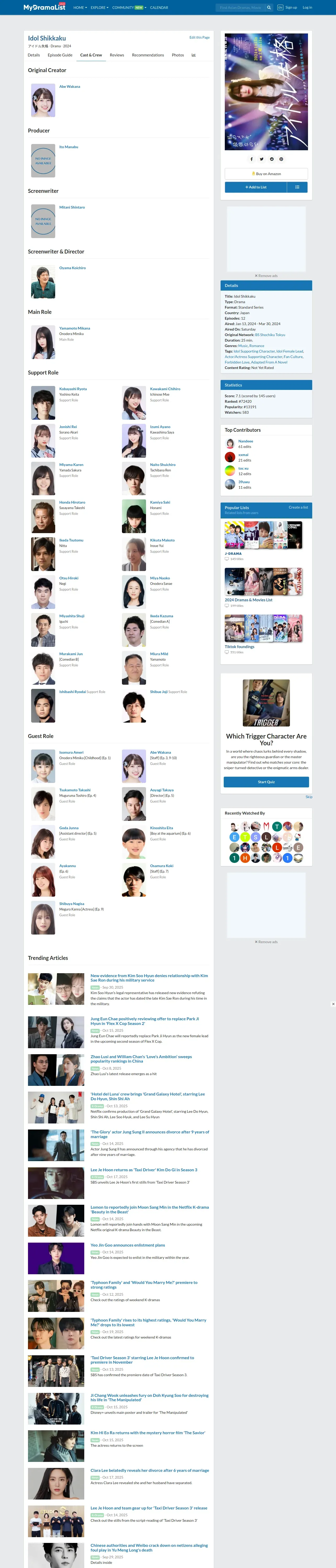336x1568 pixels.
Task: Expand the COMMUNITY menu
Action: [129, 8]
